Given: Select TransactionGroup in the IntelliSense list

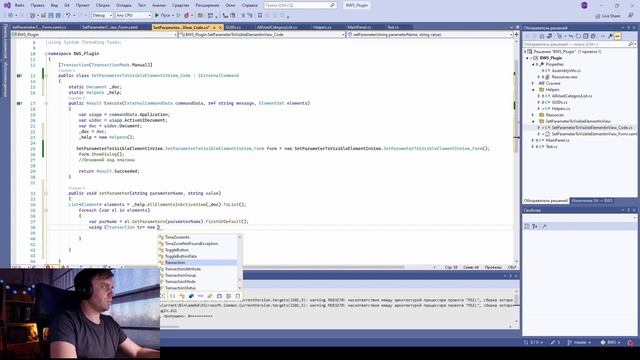Looking at the screenshot, I should click(x=198, y=275).
